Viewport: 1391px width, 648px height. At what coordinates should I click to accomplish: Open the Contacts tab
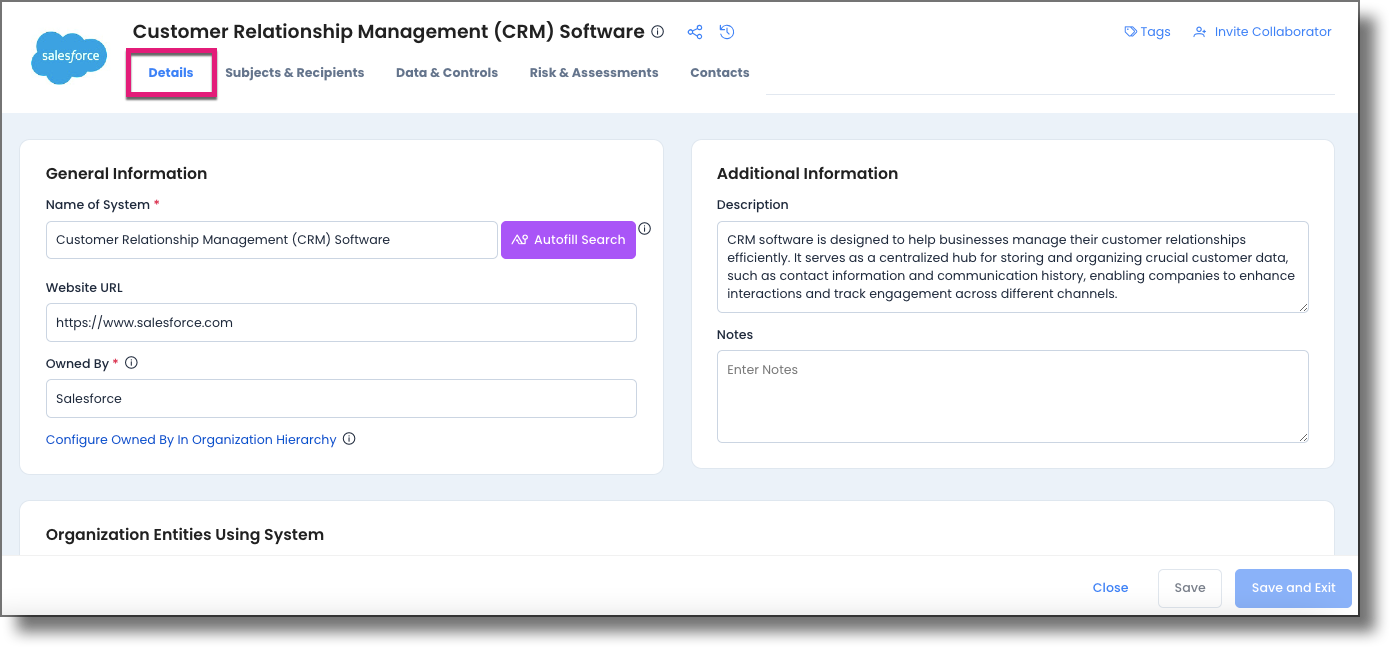(720, 73)
